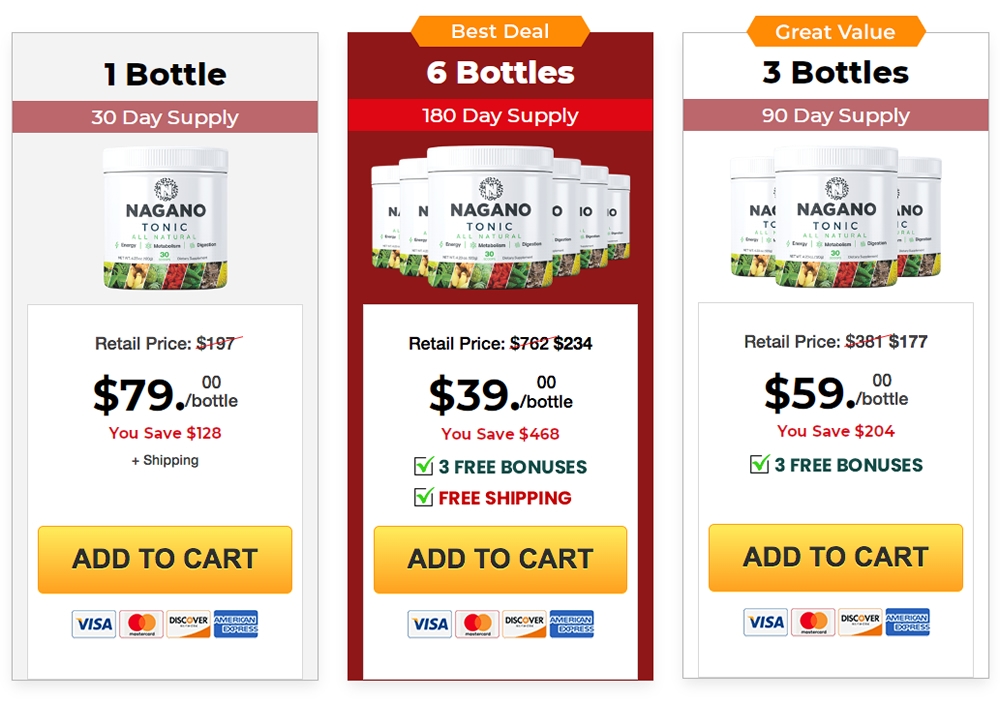
Task: Click the FREE SHIPPING checkmark box
Action: coord(424,497)
